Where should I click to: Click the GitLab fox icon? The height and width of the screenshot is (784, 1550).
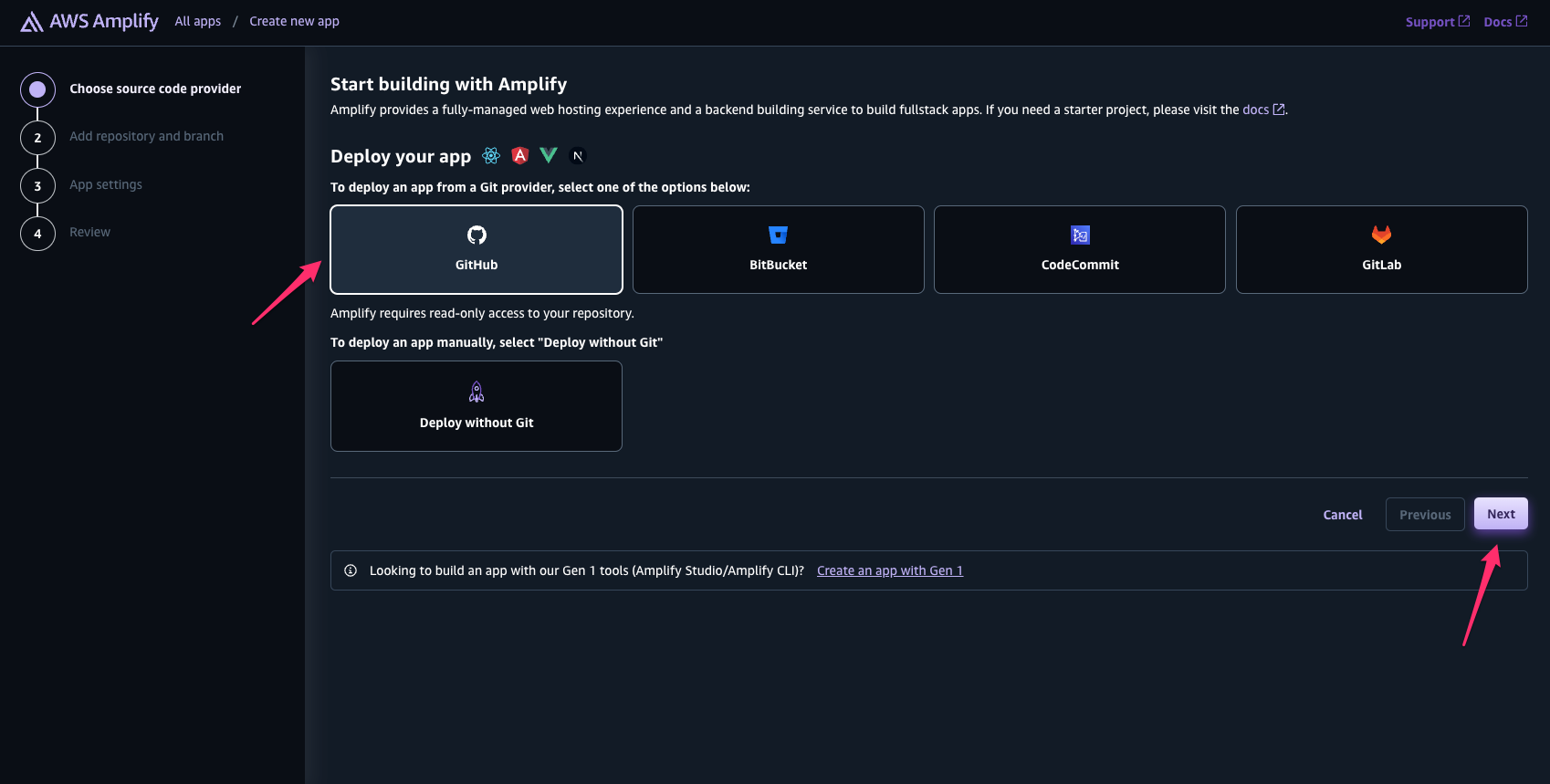1382,235
